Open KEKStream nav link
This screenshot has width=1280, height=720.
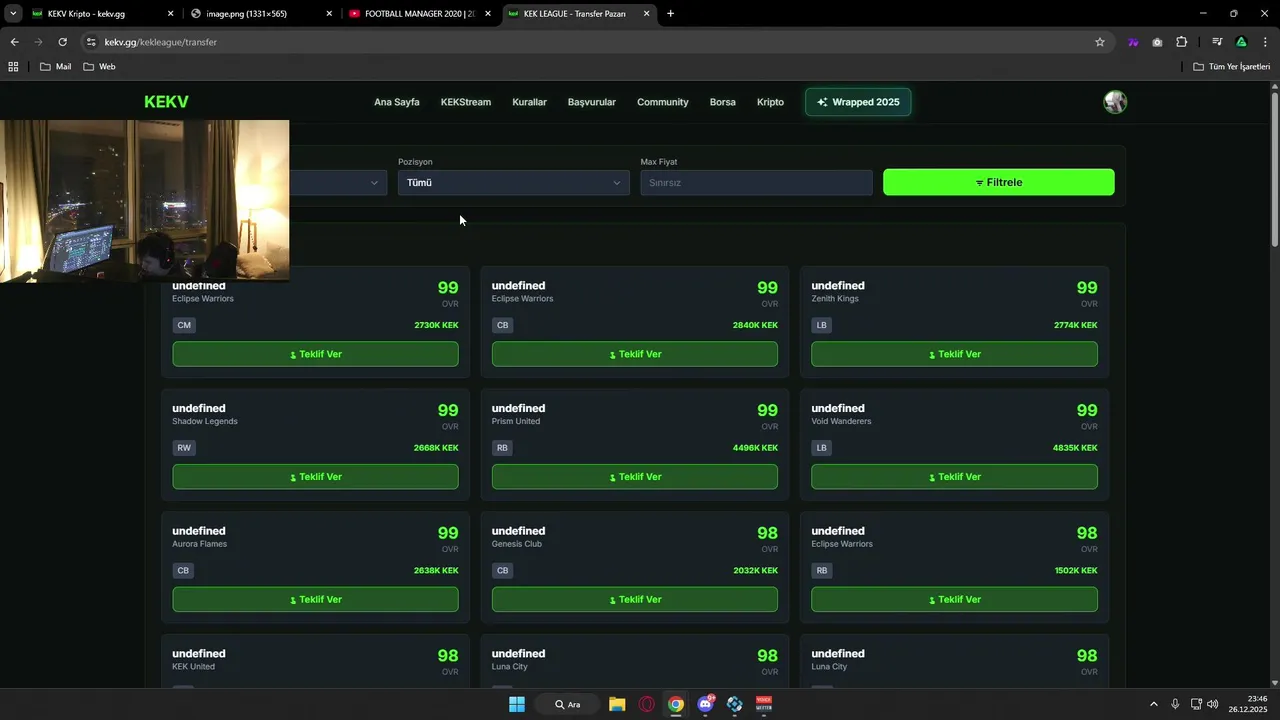466,102
